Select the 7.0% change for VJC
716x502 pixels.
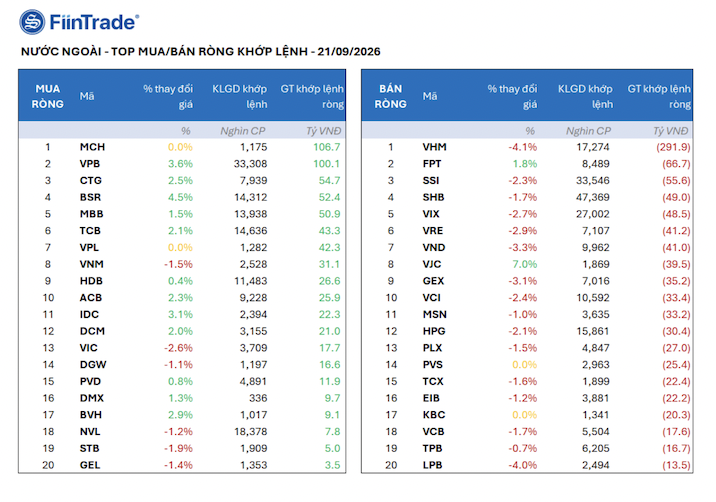coord(524,264)
